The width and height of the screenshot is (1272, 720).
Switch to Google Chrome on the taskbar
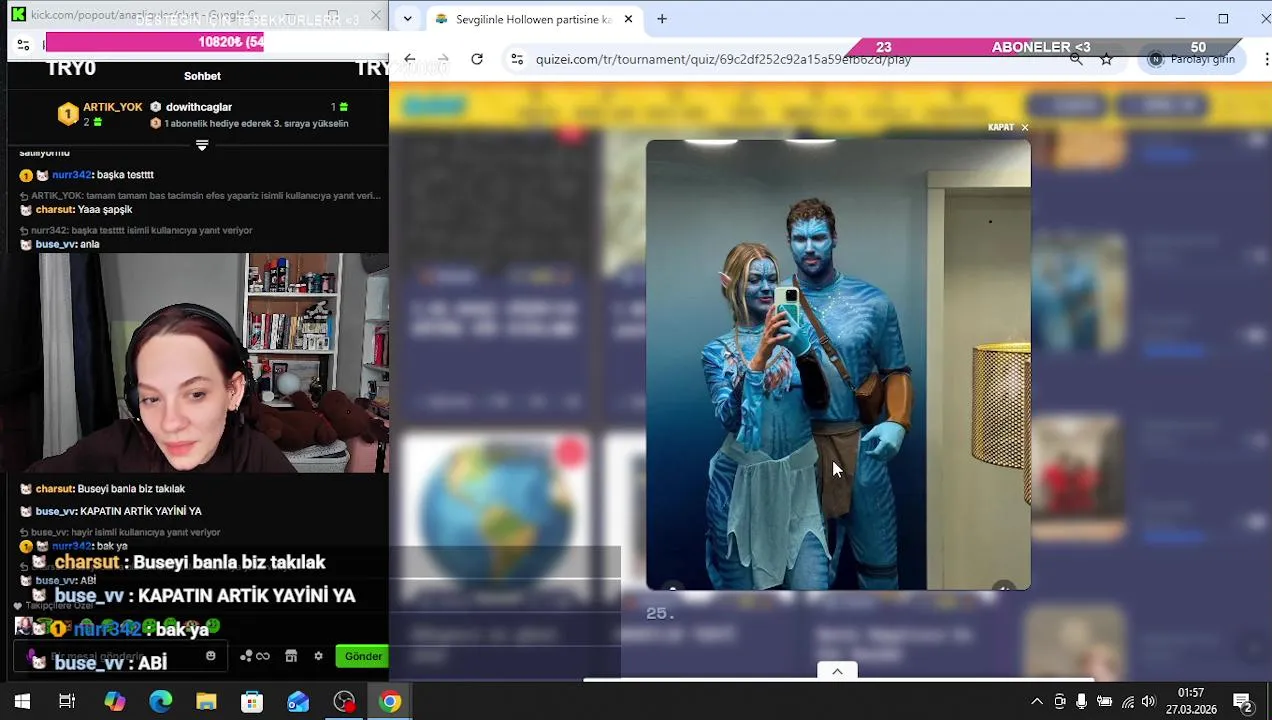tap(390, 702)
